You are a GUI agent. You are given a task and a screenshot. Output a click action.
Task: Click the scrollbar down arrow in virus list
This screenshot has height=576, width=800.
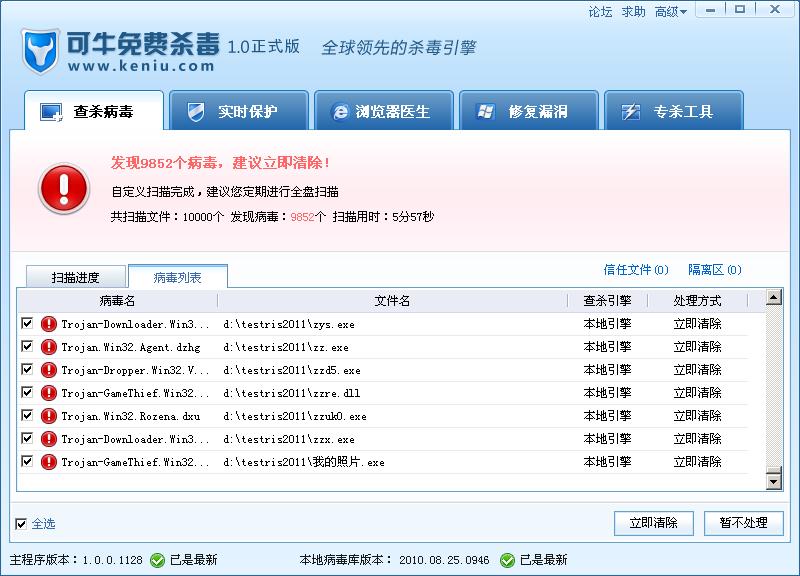(774, 481)
